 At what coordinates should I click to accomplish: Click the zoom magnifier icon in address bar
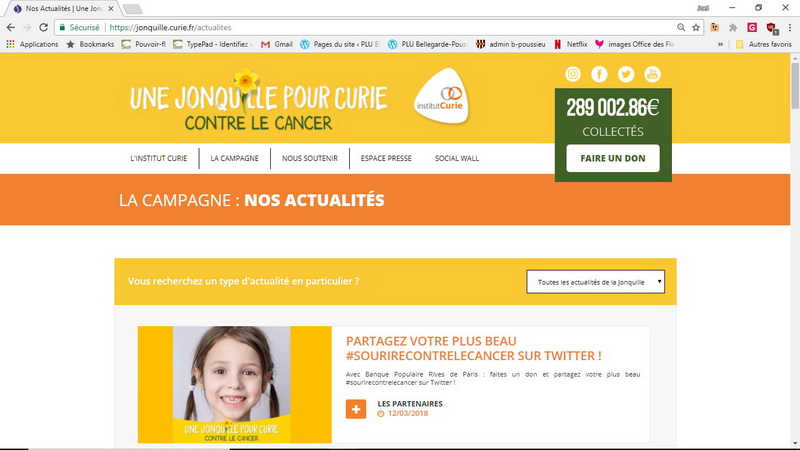click(x=681, y=28)
